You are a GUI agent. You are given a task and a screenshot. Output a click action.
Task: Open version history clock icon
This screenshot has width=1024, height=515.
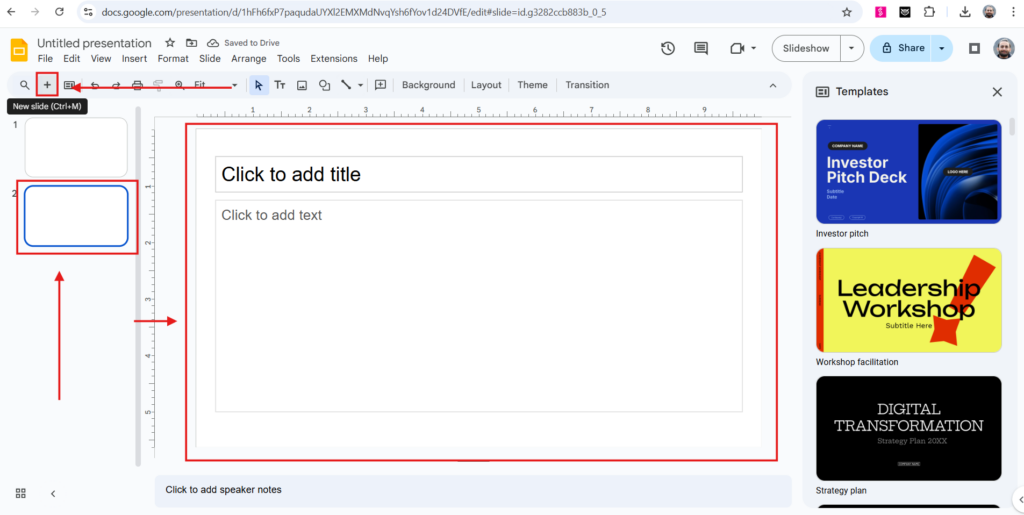pos(668,48)
